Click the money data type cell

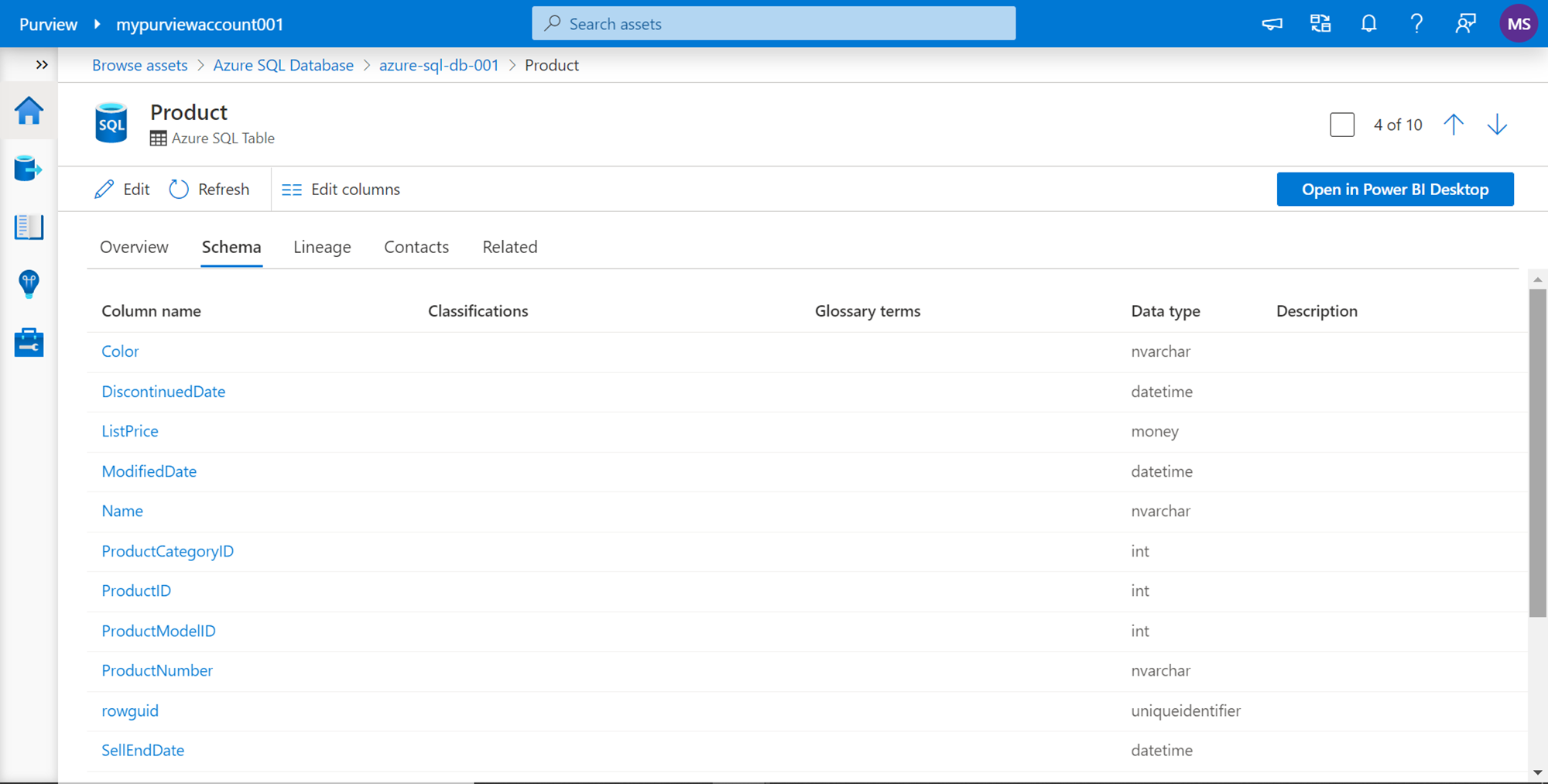[1155, 431]
